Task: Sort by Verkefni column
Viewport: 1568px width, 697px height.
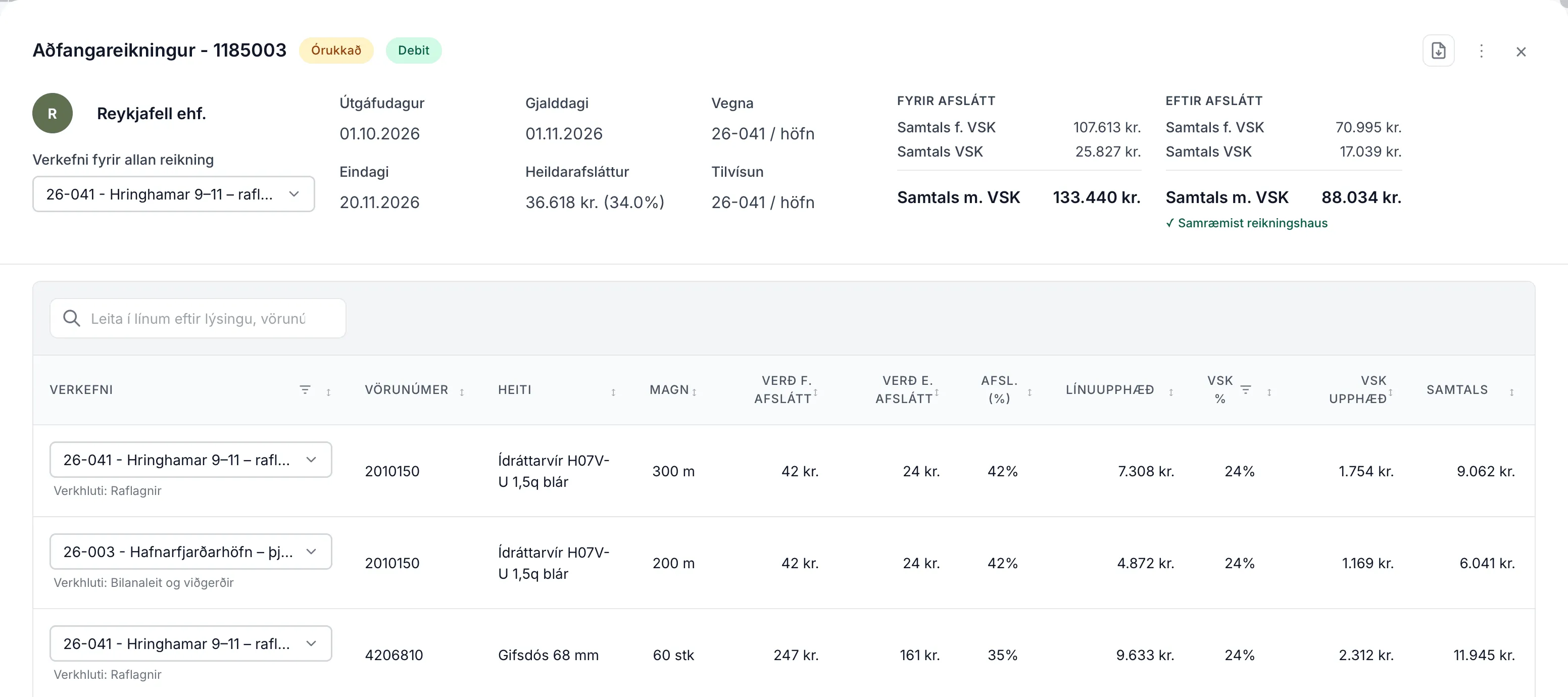Action: (x=329, y=392)
